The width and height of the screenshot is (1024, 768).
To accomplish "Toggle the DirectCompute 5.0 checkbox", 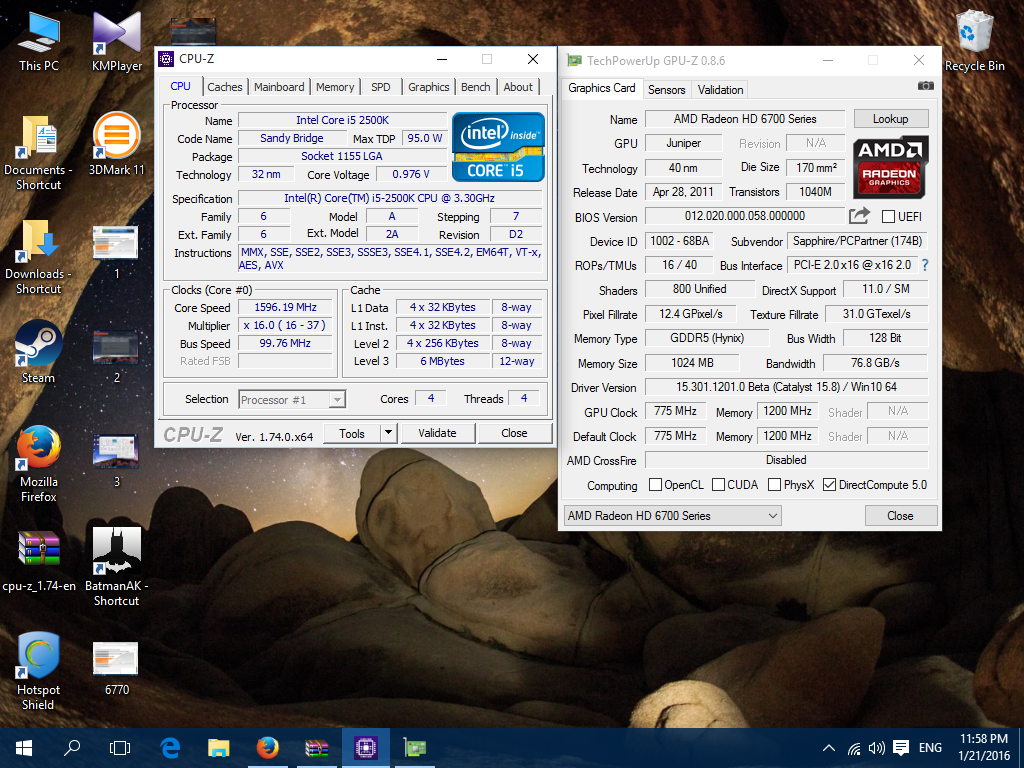I will (x=829, y=485).
